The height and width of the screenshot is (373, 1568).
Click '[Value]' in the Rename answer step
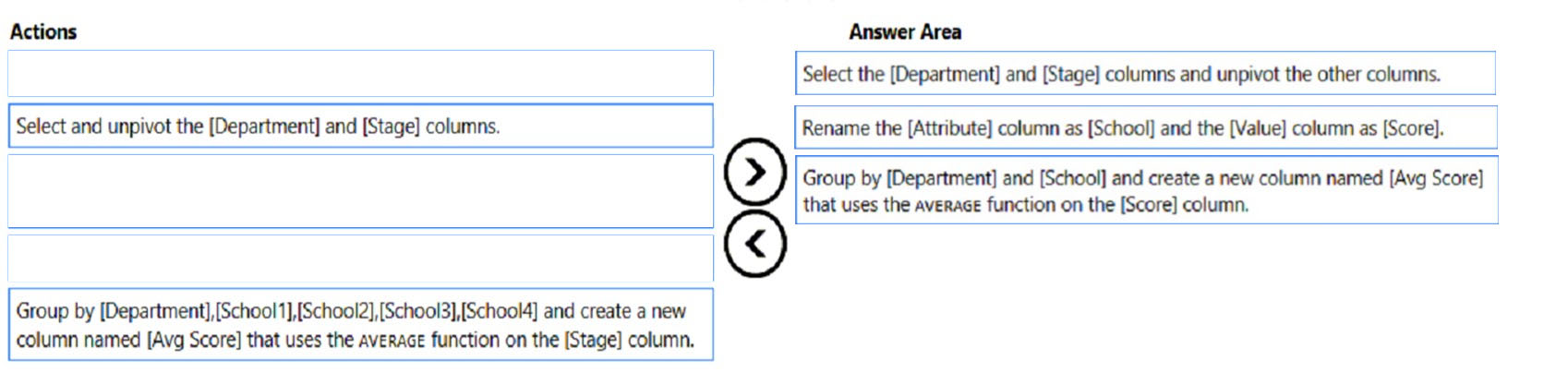tap(1258, 128)
